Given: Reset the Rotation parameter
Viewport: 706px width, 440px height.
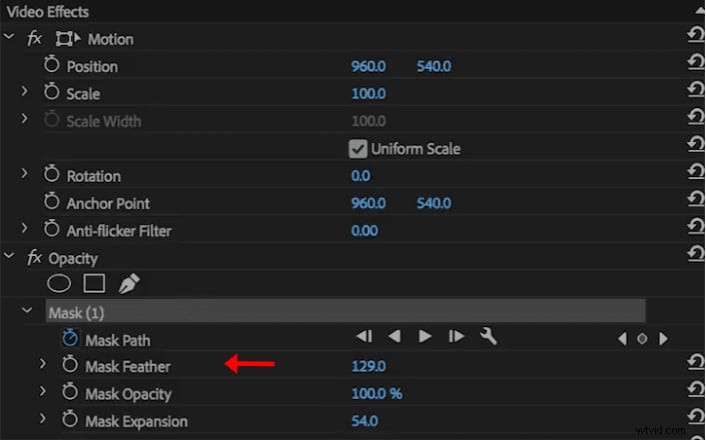Looking at the screenshot, I should pyautogui.click(x=696, y=171).
